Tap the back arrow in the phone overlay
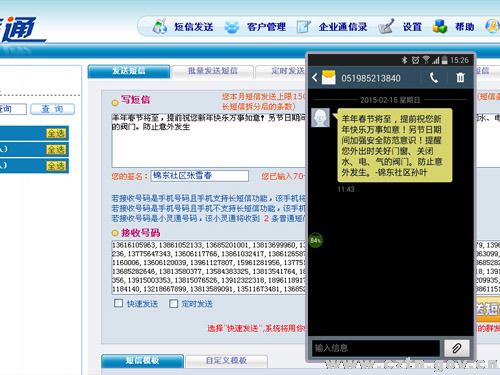 click(x=314, y=78)
